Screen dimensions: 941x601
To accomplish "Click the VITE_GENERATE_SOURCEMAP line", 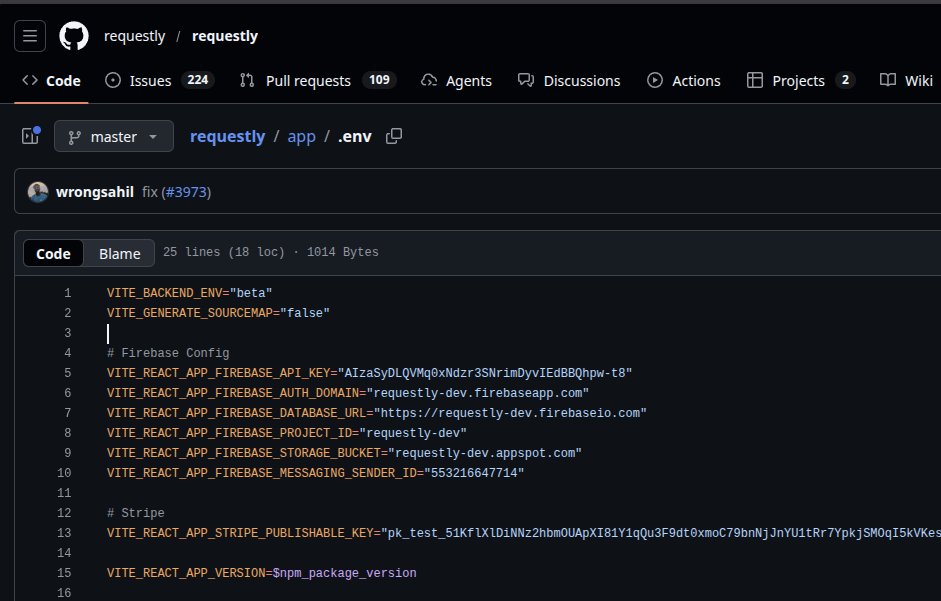I will click(x=218, y=313).
